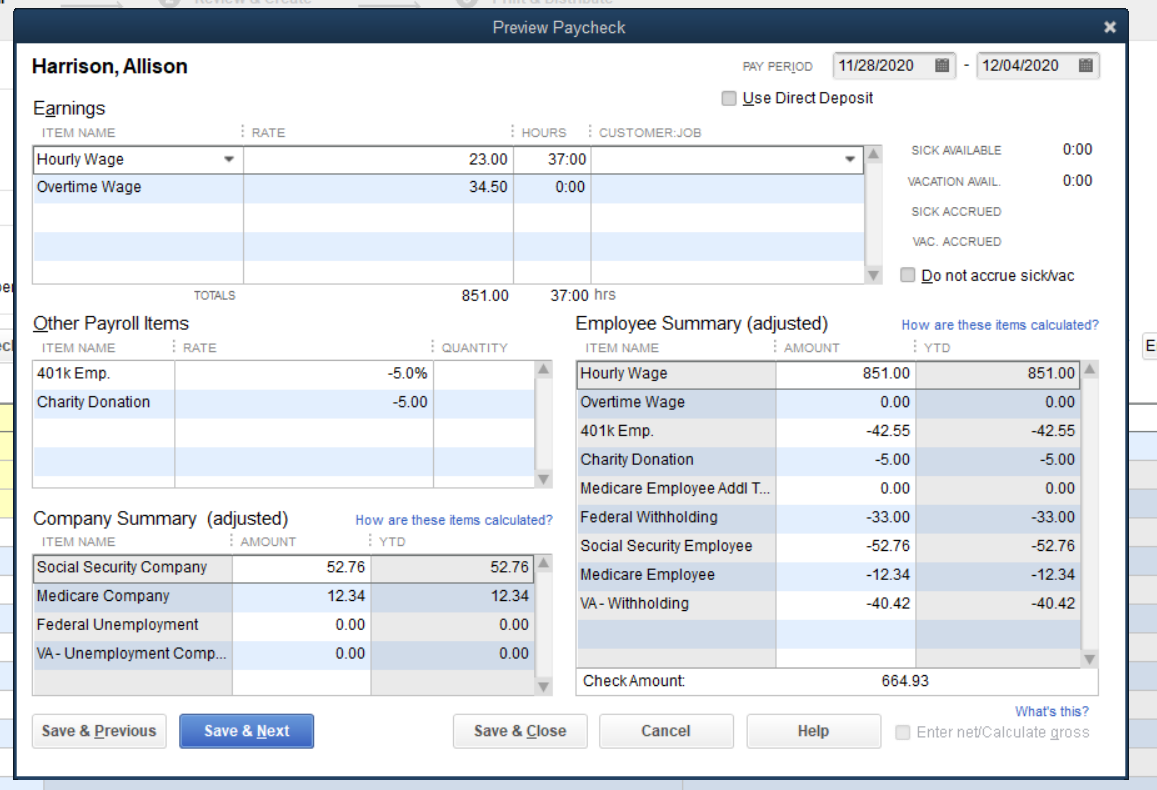Open the pay period start date calendar

pos(942,66)
